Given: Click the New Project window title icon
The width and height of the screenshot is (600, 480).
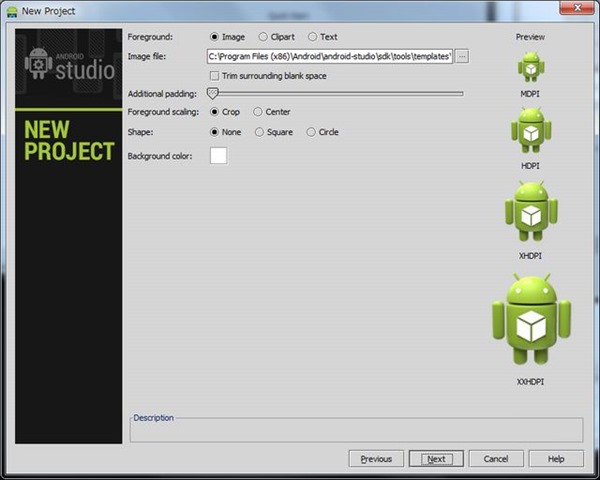Looking at the screenshot, I should pyautogui.click(x=10, y=9).
